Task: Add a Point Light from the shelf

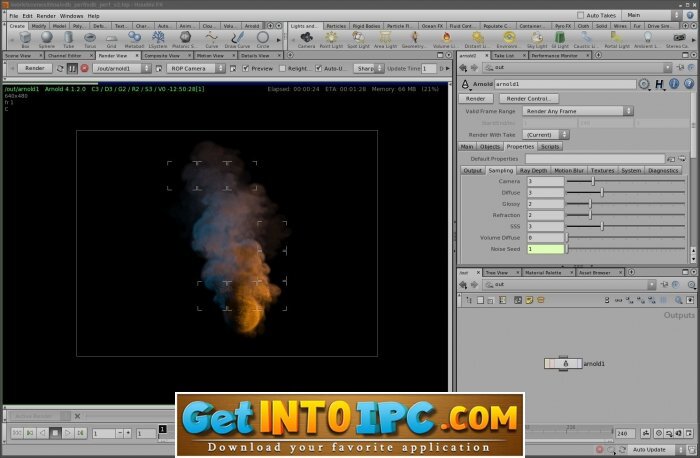Action: [331, 39]
